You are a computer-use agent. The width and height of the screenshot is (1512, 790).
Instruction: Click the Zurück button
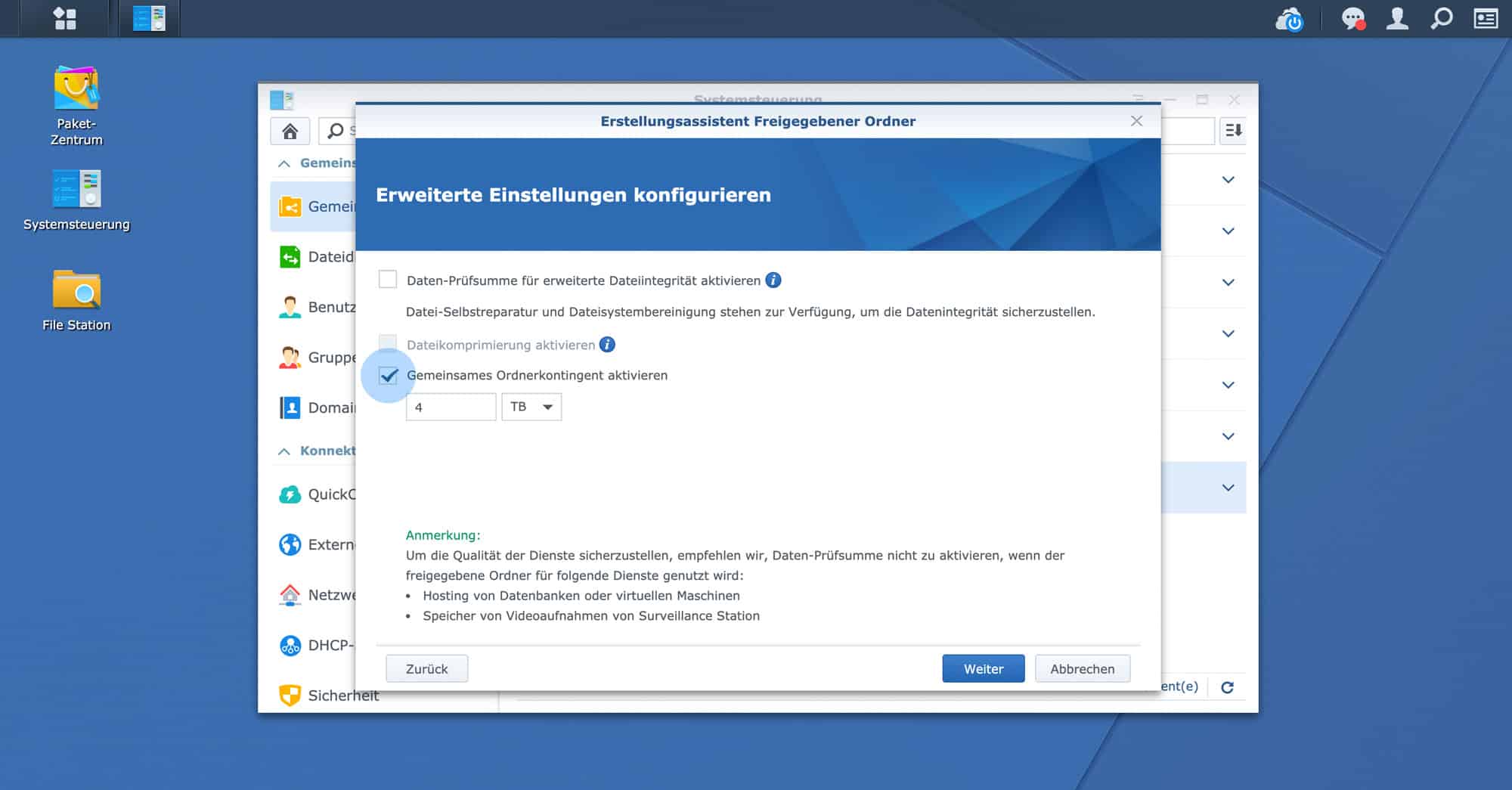click(427, 669)
